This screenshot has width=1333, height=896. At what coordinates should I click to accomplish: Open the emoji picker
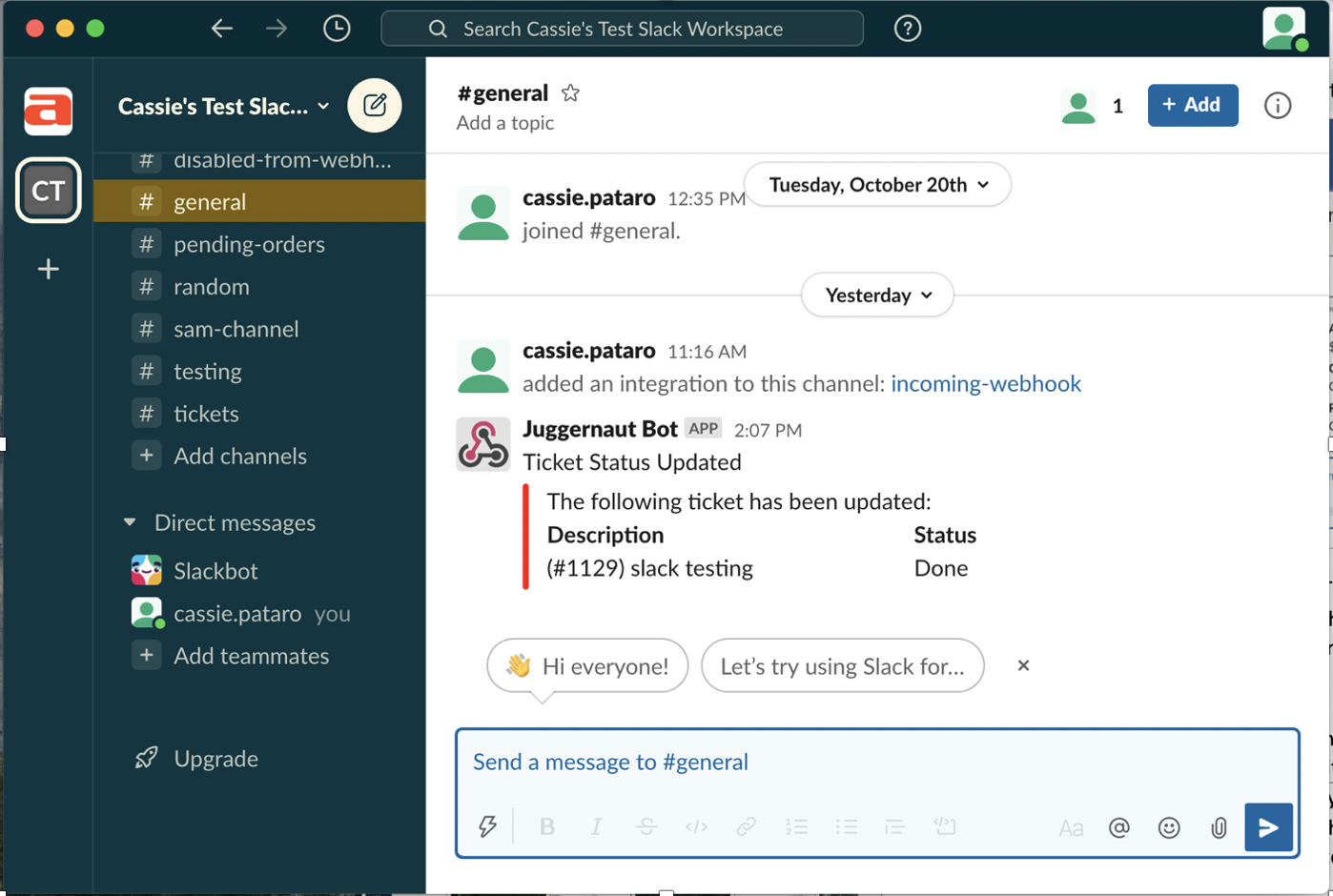click(x=1168, y=827)
